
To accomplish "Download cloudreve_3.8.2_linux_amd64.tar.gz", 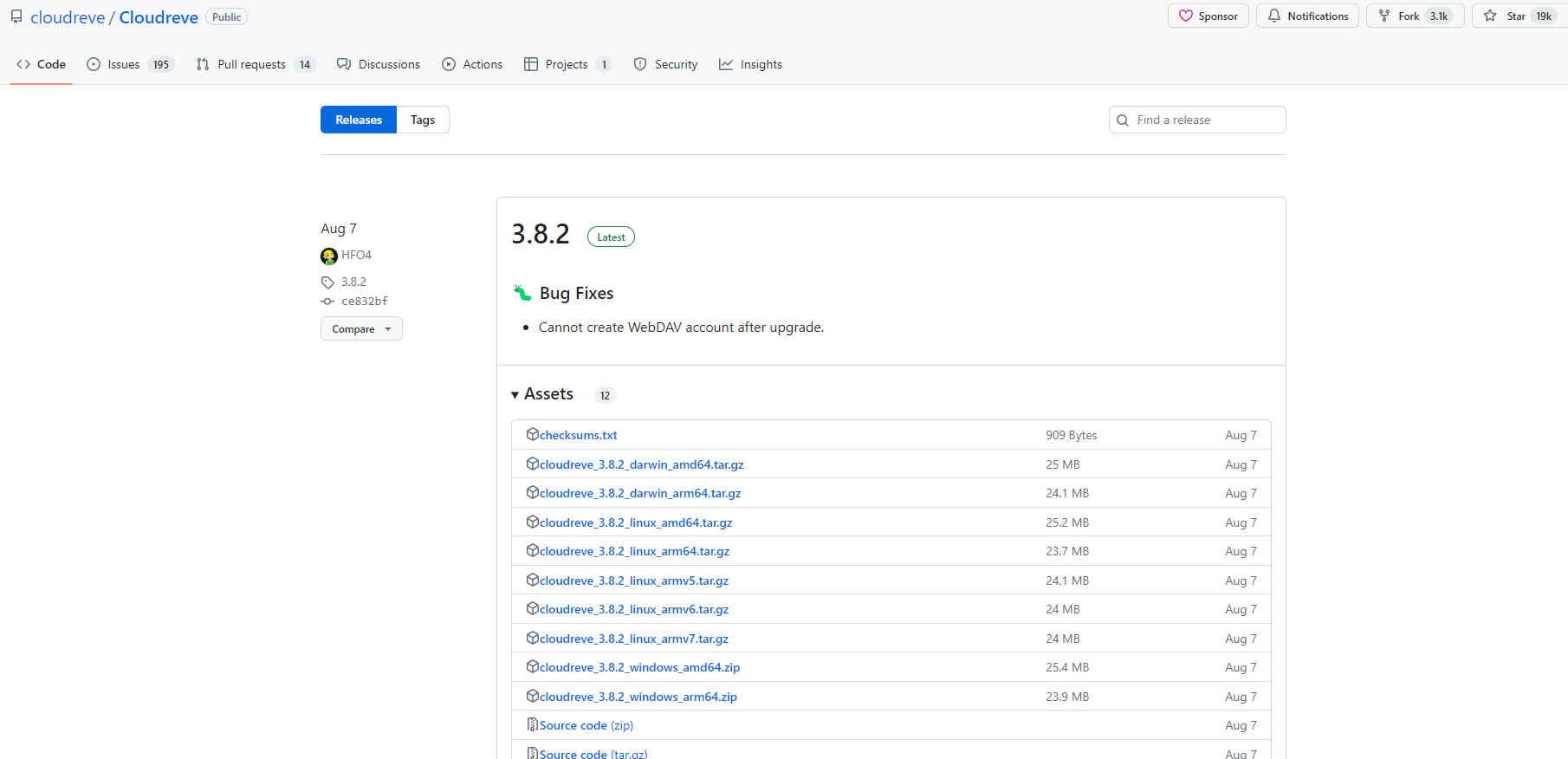I will click(x=636, y=522).
